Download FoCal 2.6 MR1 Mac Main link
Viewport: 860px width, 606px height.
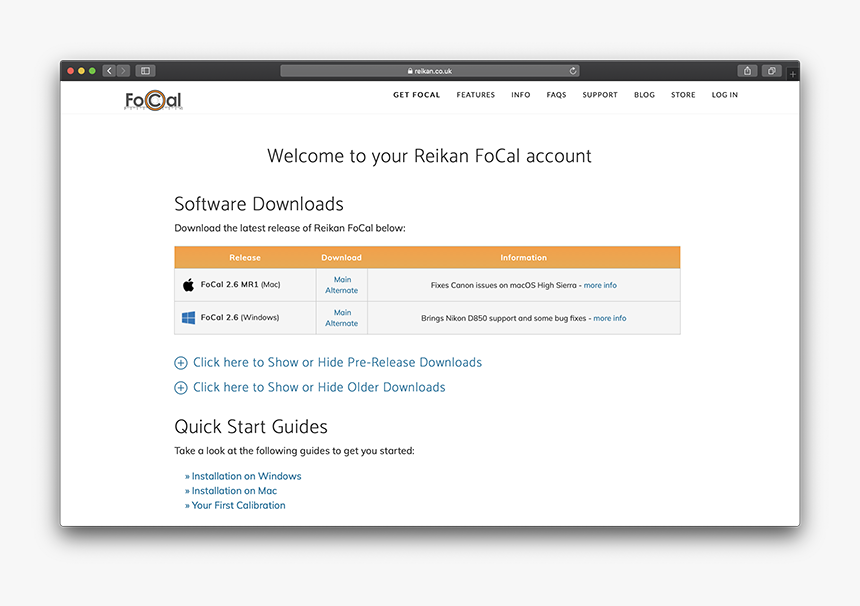click(342, 280)
